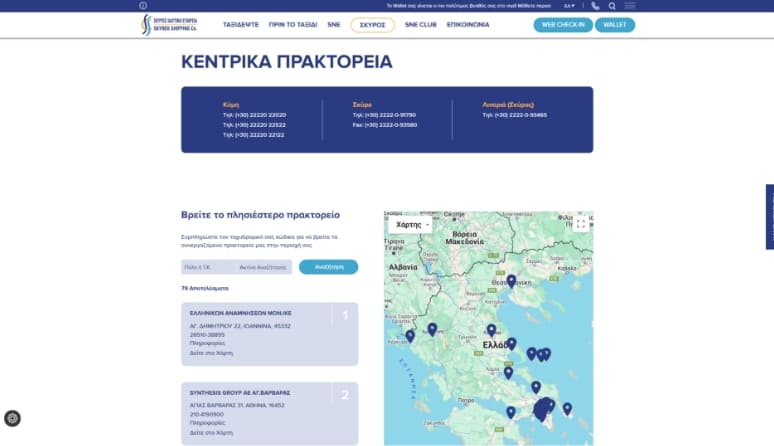Open search with the magnifier icon
Viewport: 774px width, 446px height.
[x=612, y=6]
